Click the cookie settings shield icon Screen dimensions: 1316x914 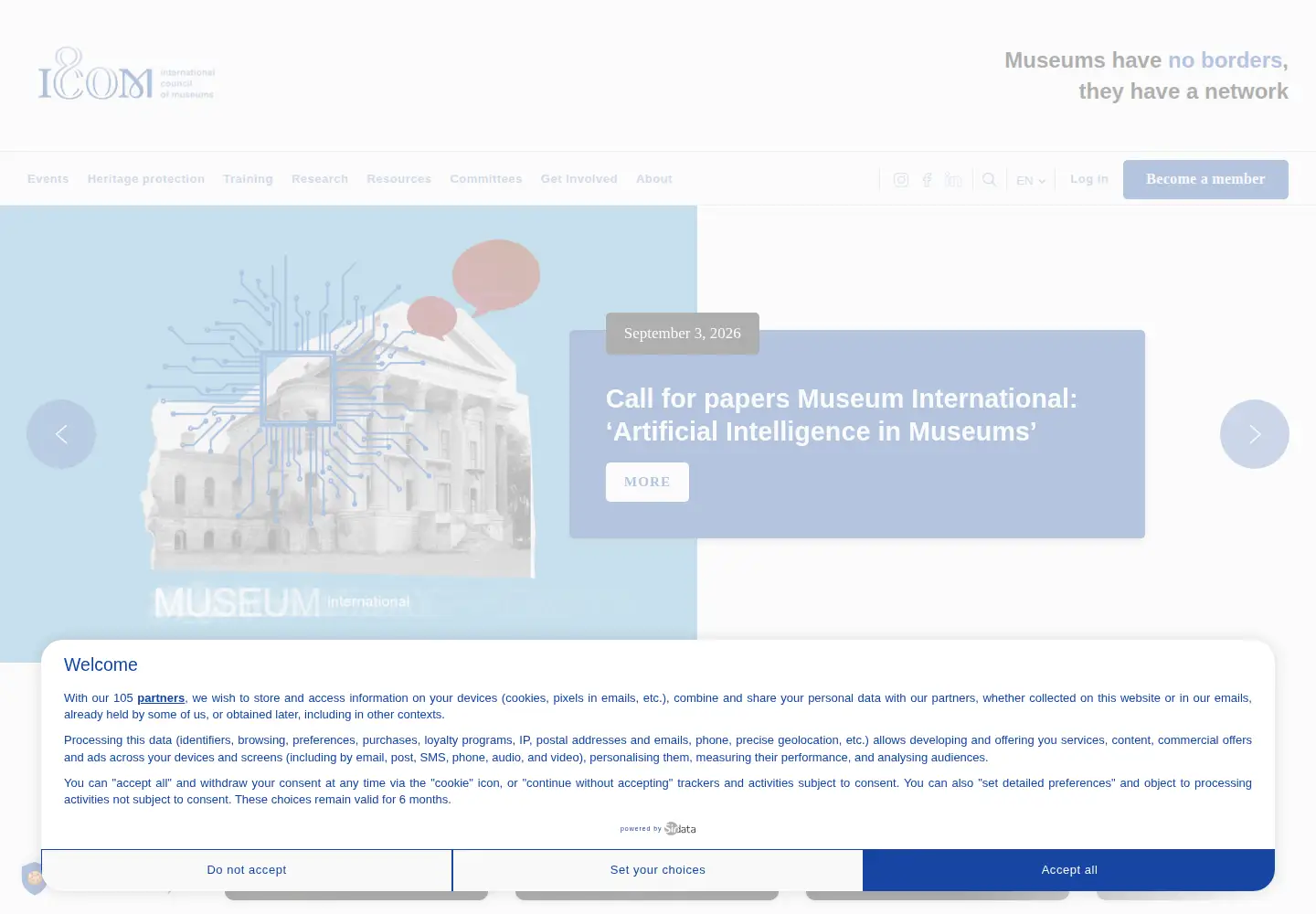click(33, 878)
